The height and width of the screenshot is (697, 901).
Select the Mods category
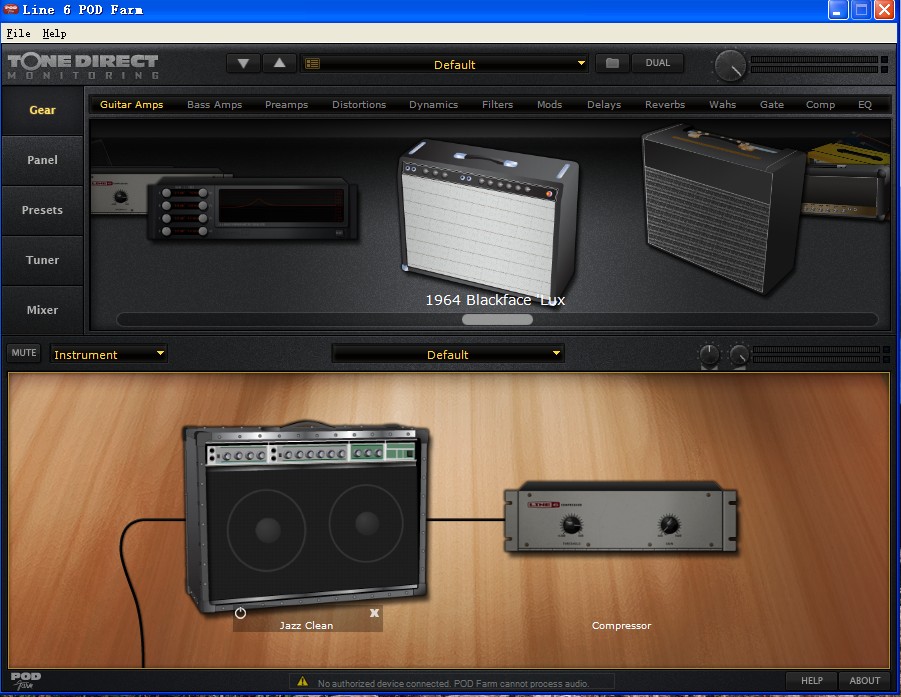(x=549, y=105)
